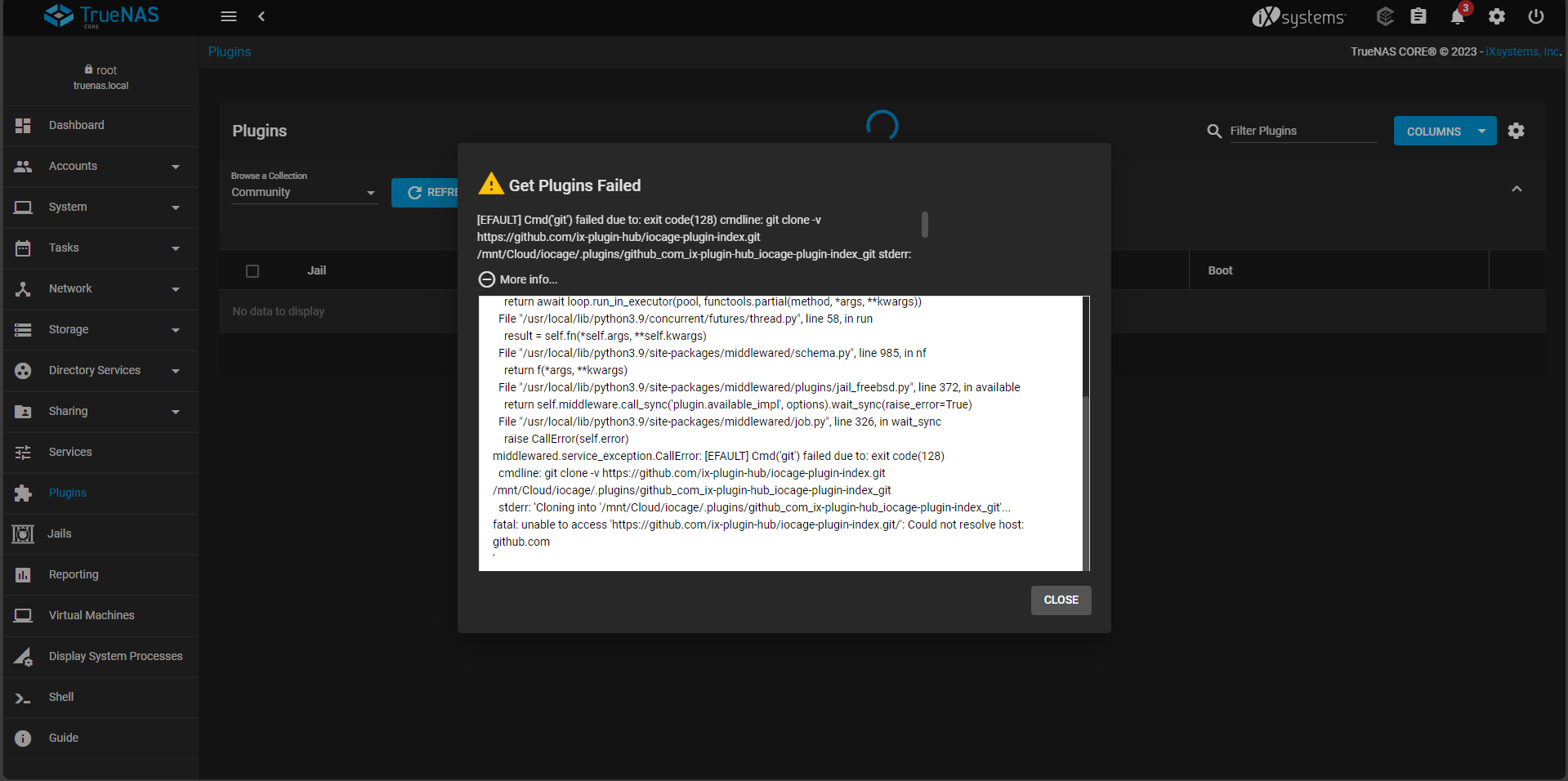The width and height of the screenshot is (1568, 781).
Task: Click the Network icon in sidebar
Action: coord(23,288)
